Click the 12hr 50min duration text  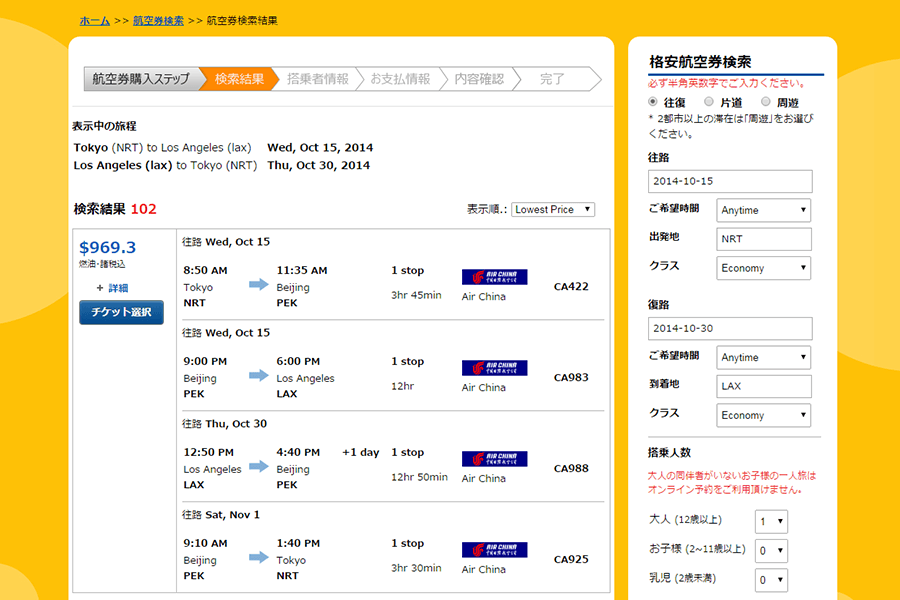coord(419,477)
